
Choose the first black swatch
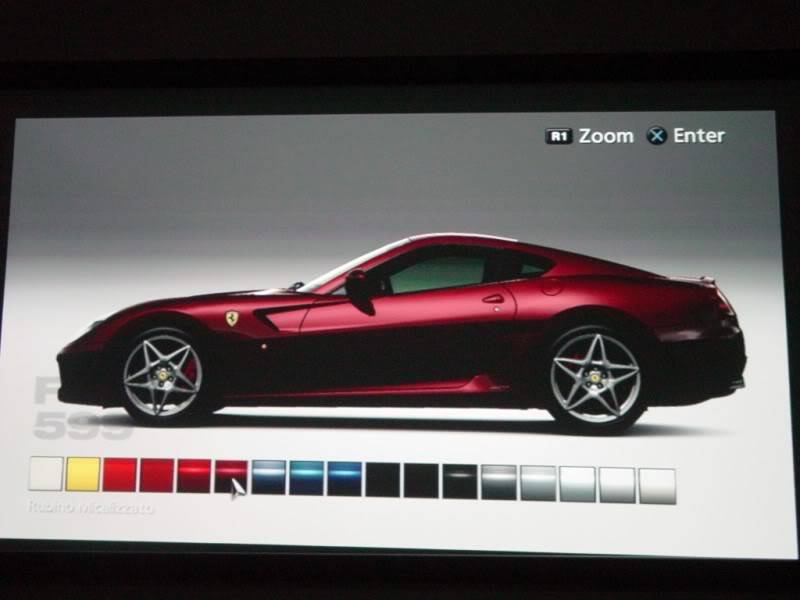383,479
